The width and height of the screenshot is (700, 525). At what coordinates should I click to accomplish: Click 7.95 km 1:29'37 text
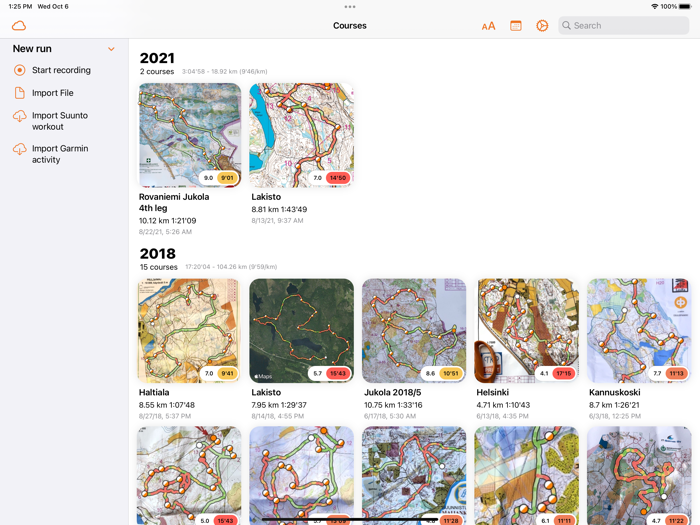(279, 405)
